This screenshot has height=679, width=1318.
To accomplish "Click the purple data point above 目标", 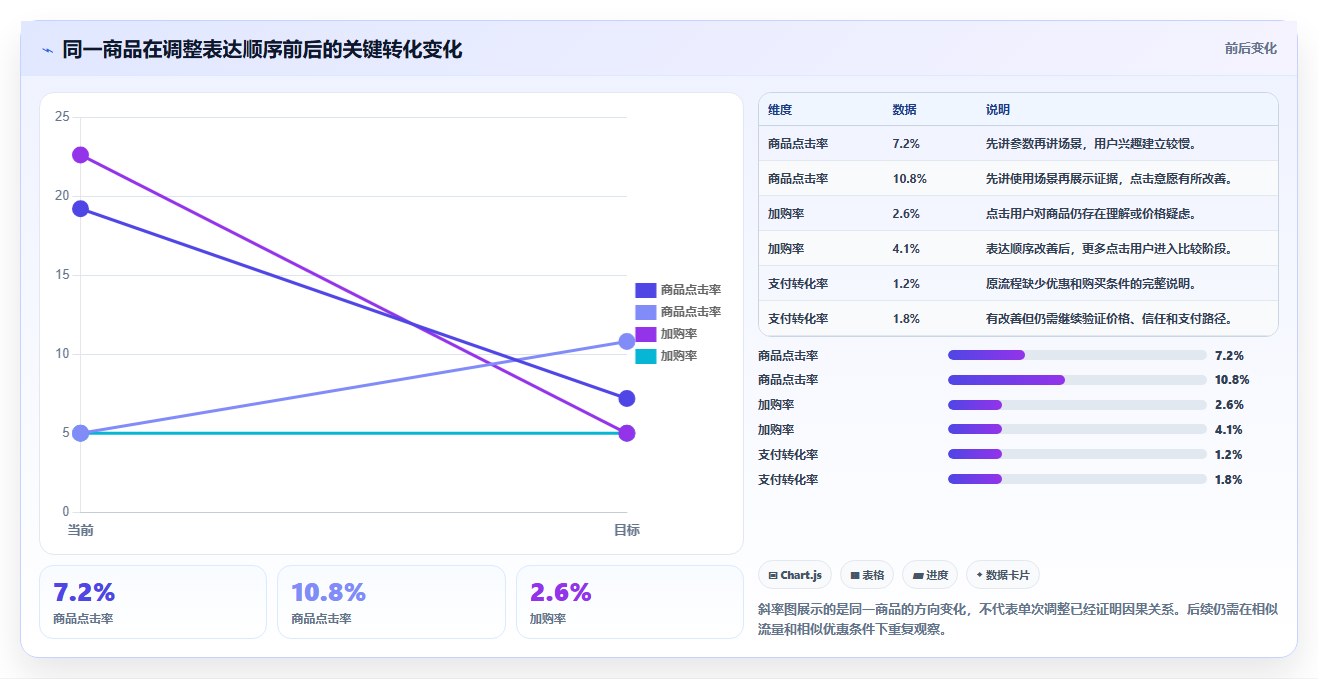I will pos(627,433).
